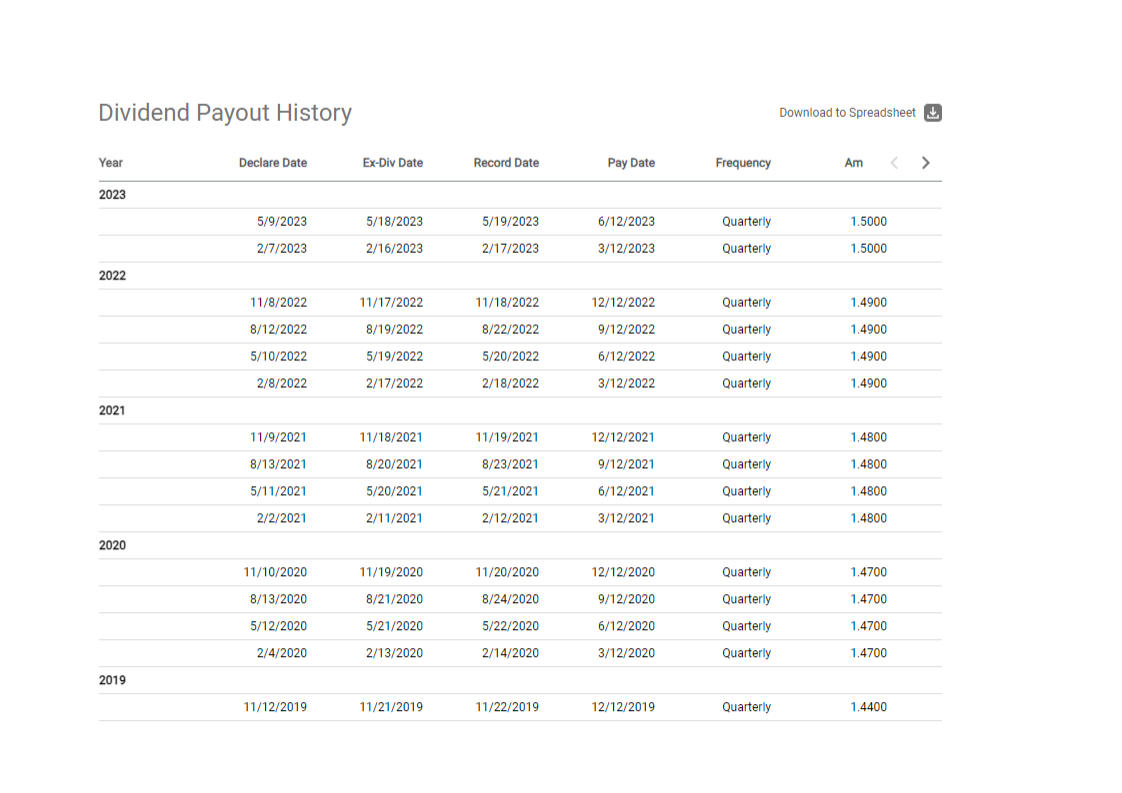The width and height of the screenshot is (1122, 793).
Task: Select the 2020 year group row
Action: pos(520,545)
